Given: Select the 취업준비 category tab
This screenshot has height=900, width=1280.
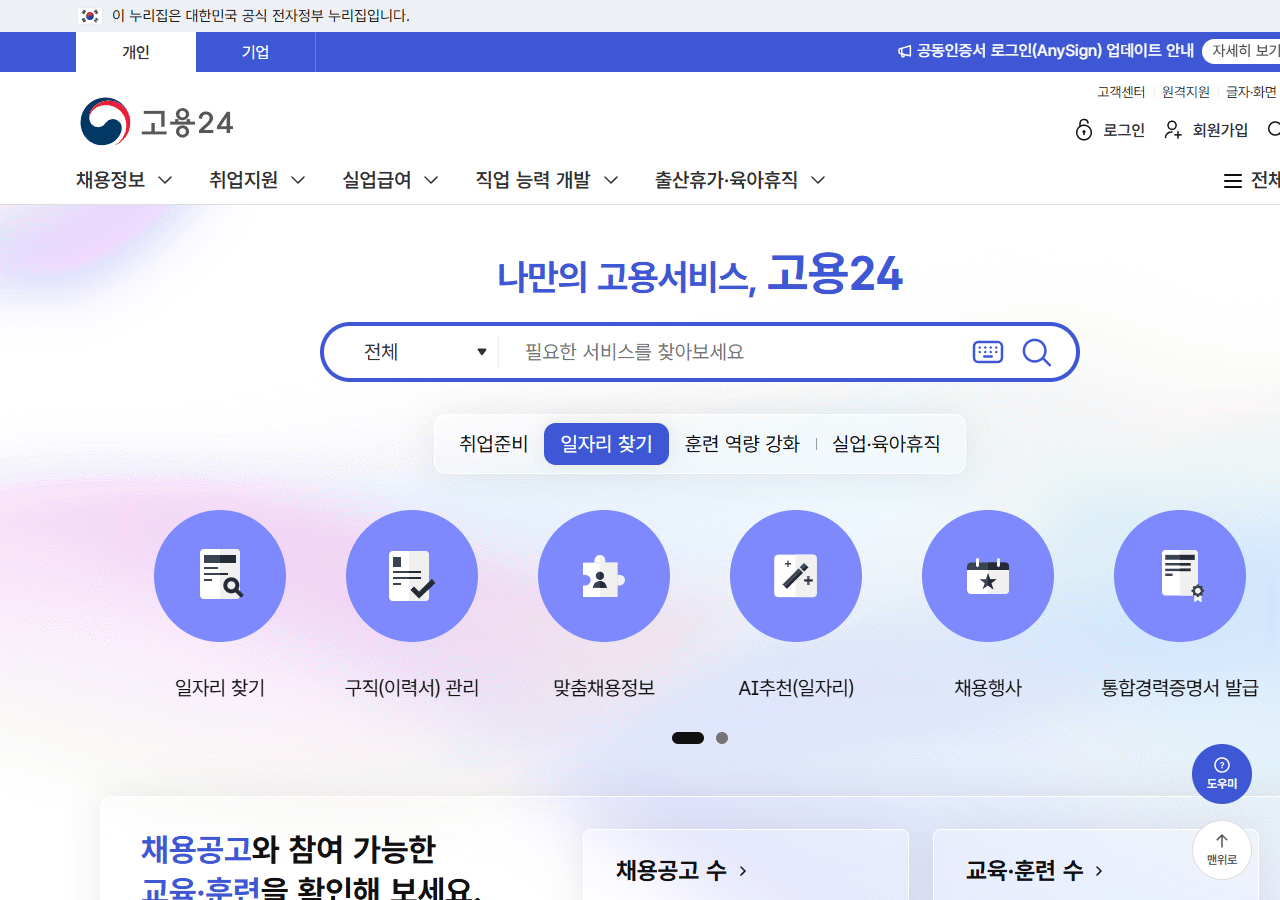Looking at the screenshot, I should (x=494, y=444).
